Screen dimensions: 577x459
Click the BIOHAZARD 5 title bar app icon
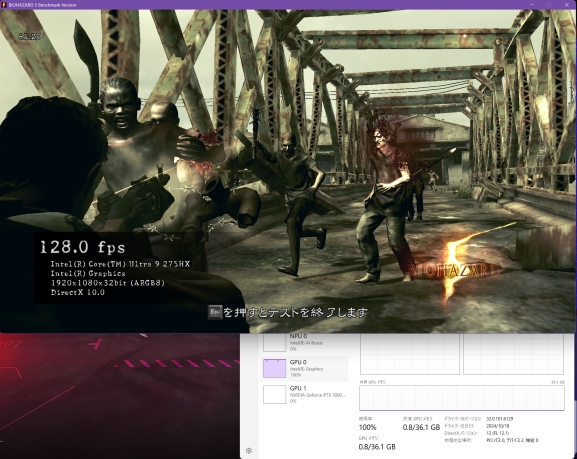(x=4, y=5)
